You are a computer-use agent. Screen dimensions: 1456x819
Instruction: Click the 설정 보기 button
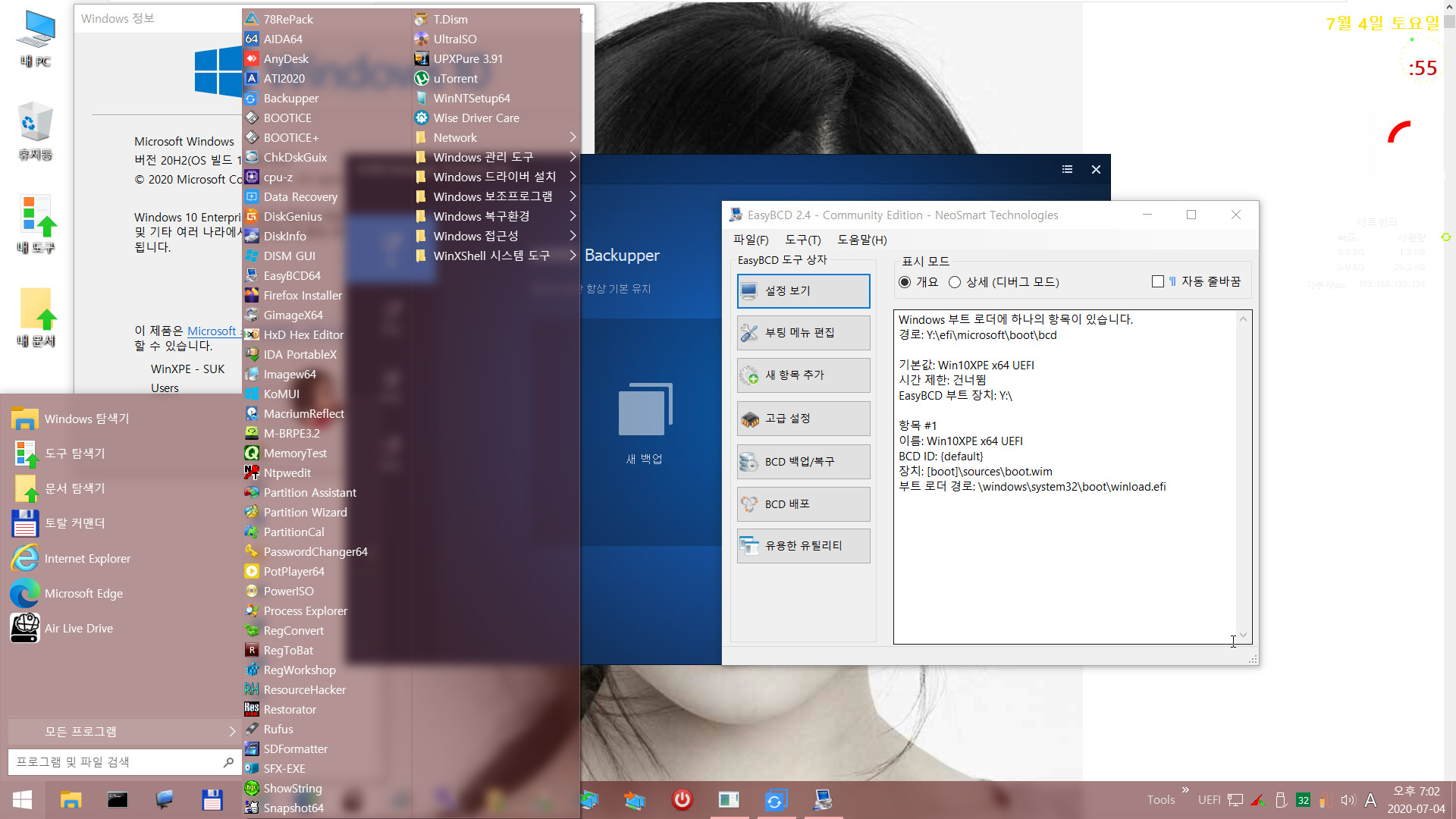pos(803,290)
